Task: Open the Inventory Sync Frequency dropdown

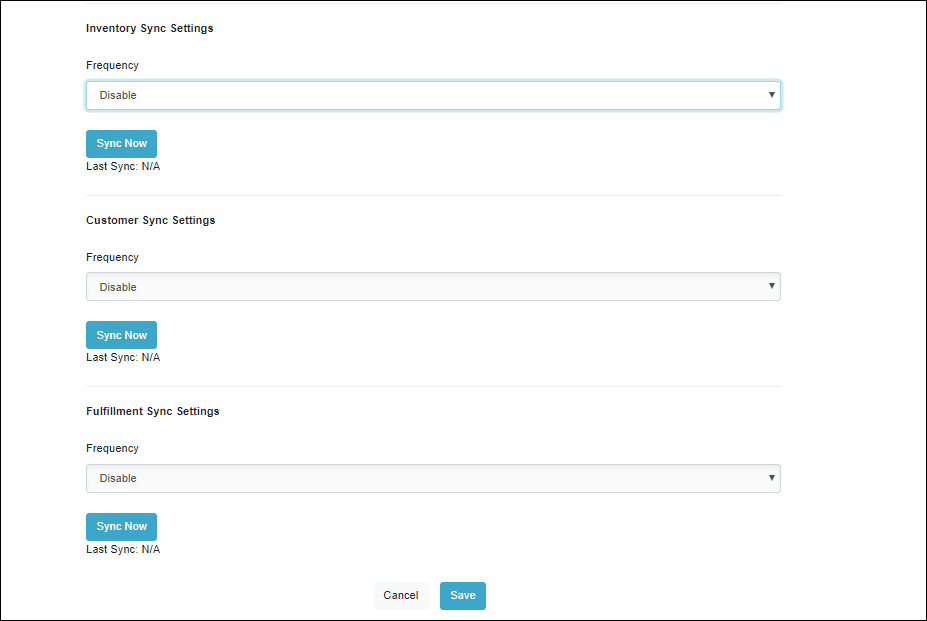Action: (433, 95)
